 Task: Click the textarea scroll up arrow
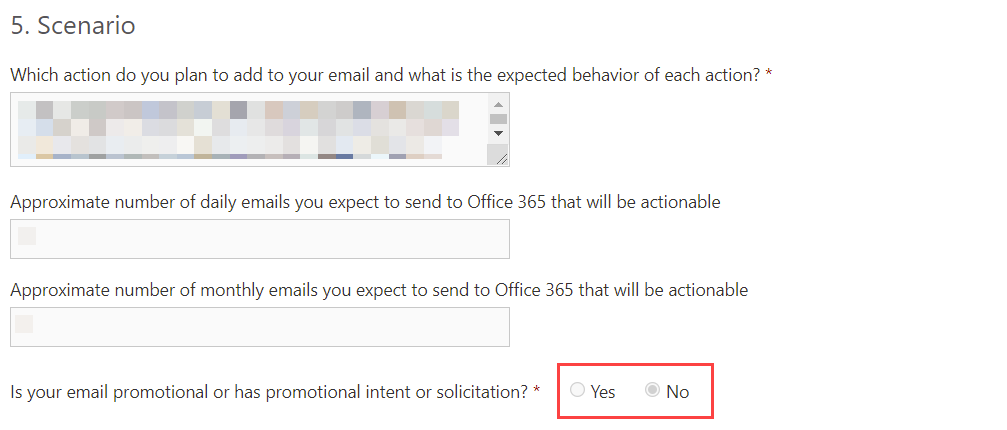pos(498,102)
